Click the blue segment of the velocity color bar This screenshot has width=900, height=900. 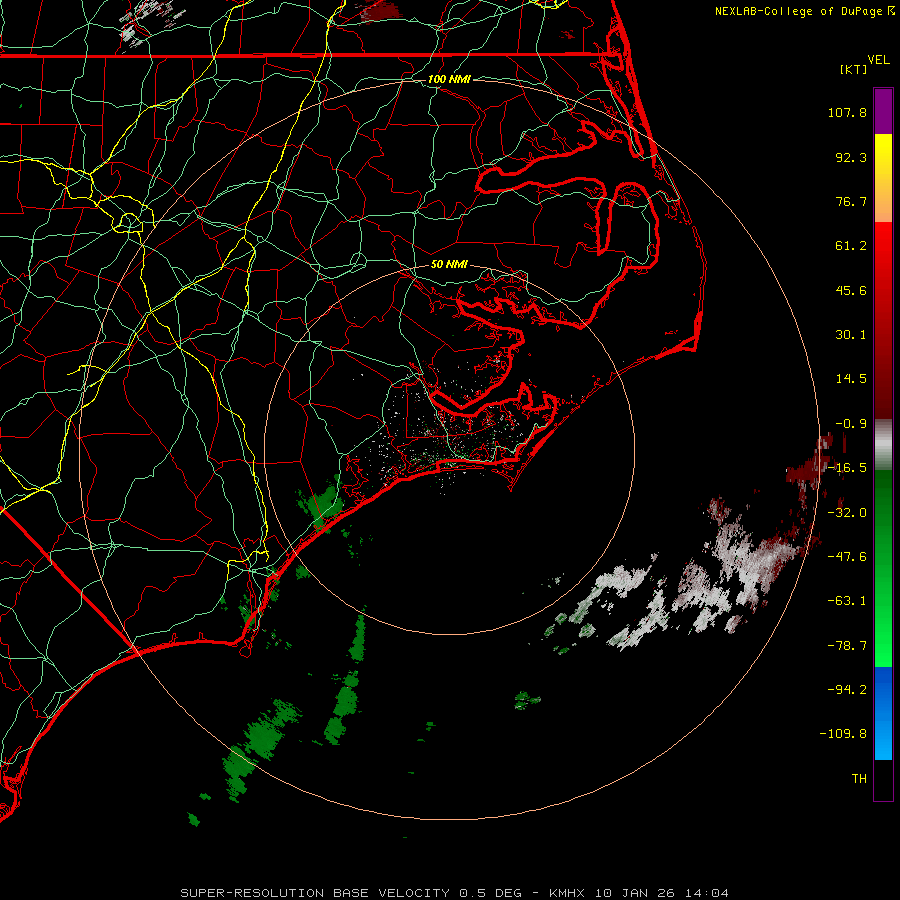(883, 713)
